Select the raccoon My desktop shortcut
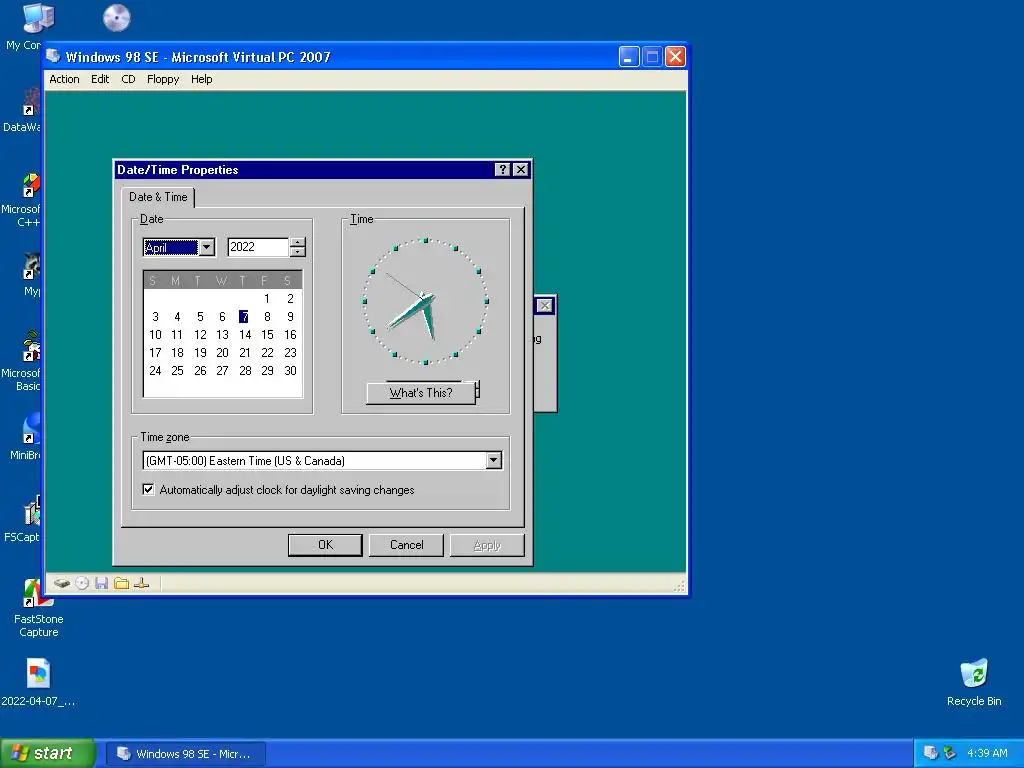Screen dimensions: 1024x768 tap(31, 274)
